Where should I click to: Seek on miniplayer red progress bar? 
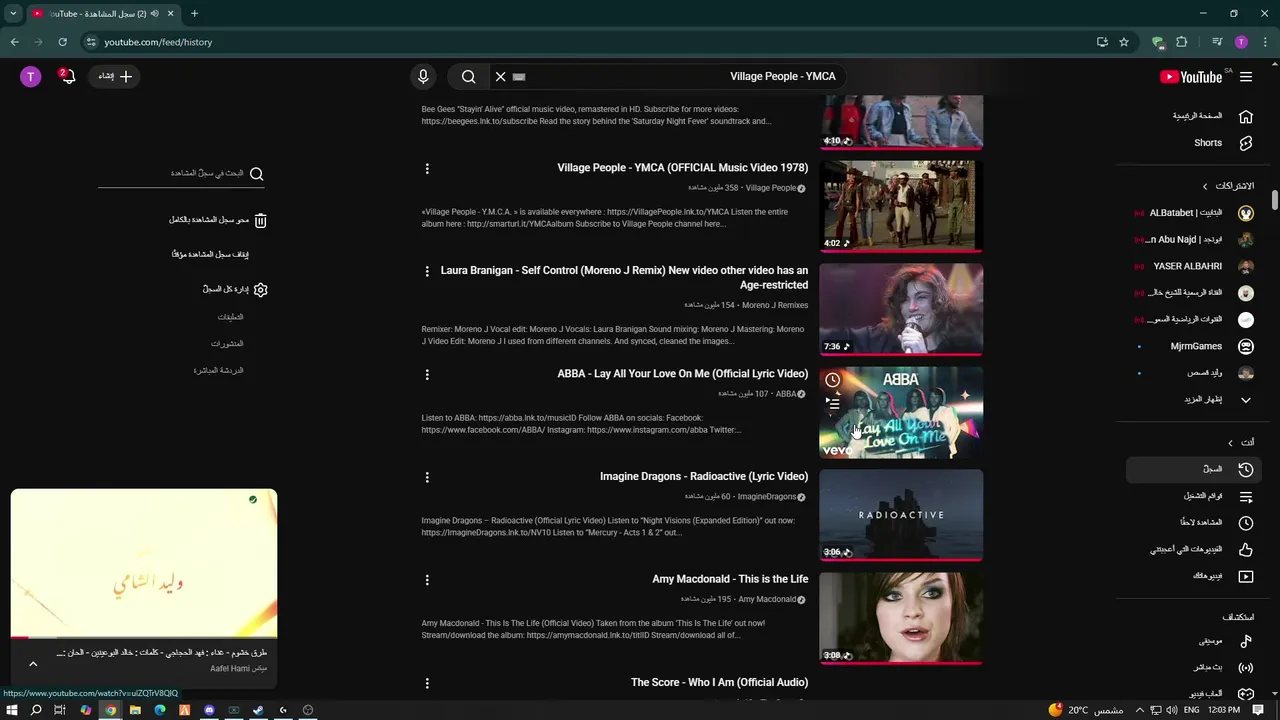point(144,636)
